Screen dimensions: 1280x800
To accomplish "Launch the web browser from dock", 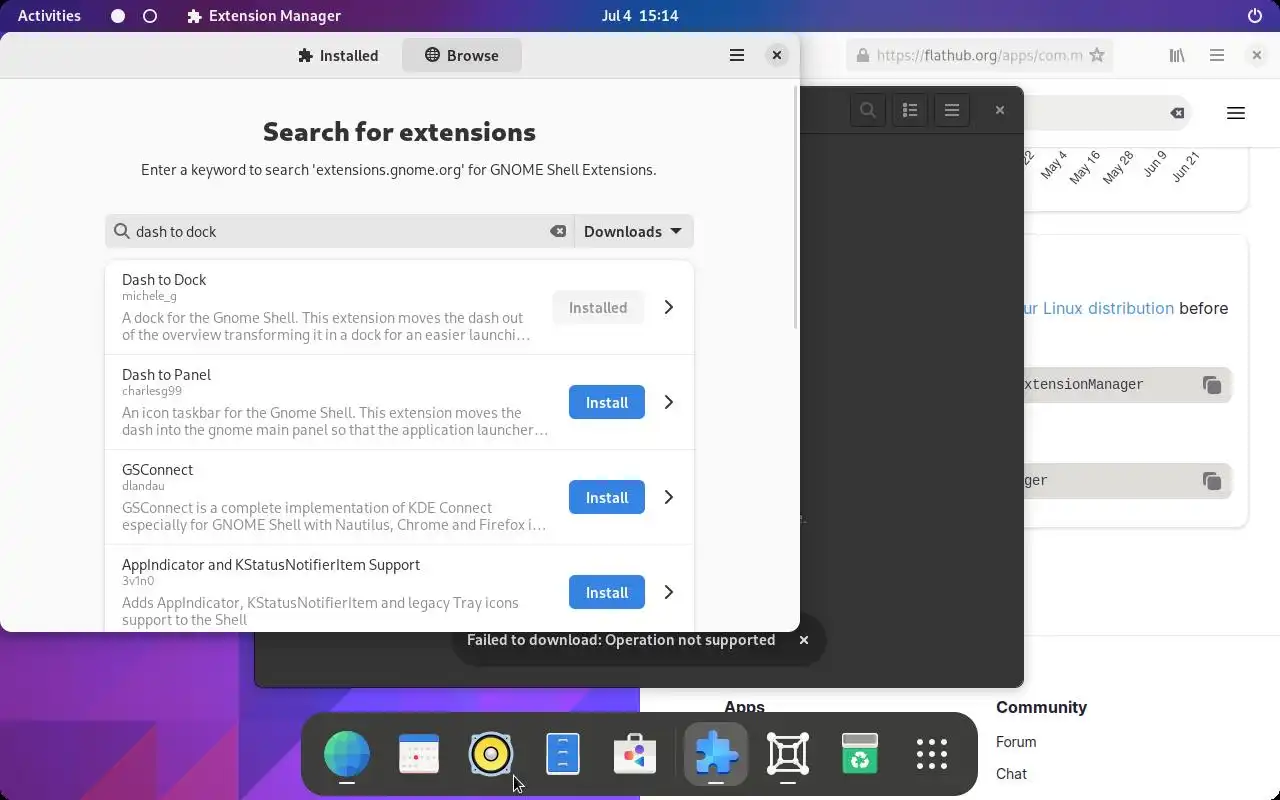I will tap(347, 754).
